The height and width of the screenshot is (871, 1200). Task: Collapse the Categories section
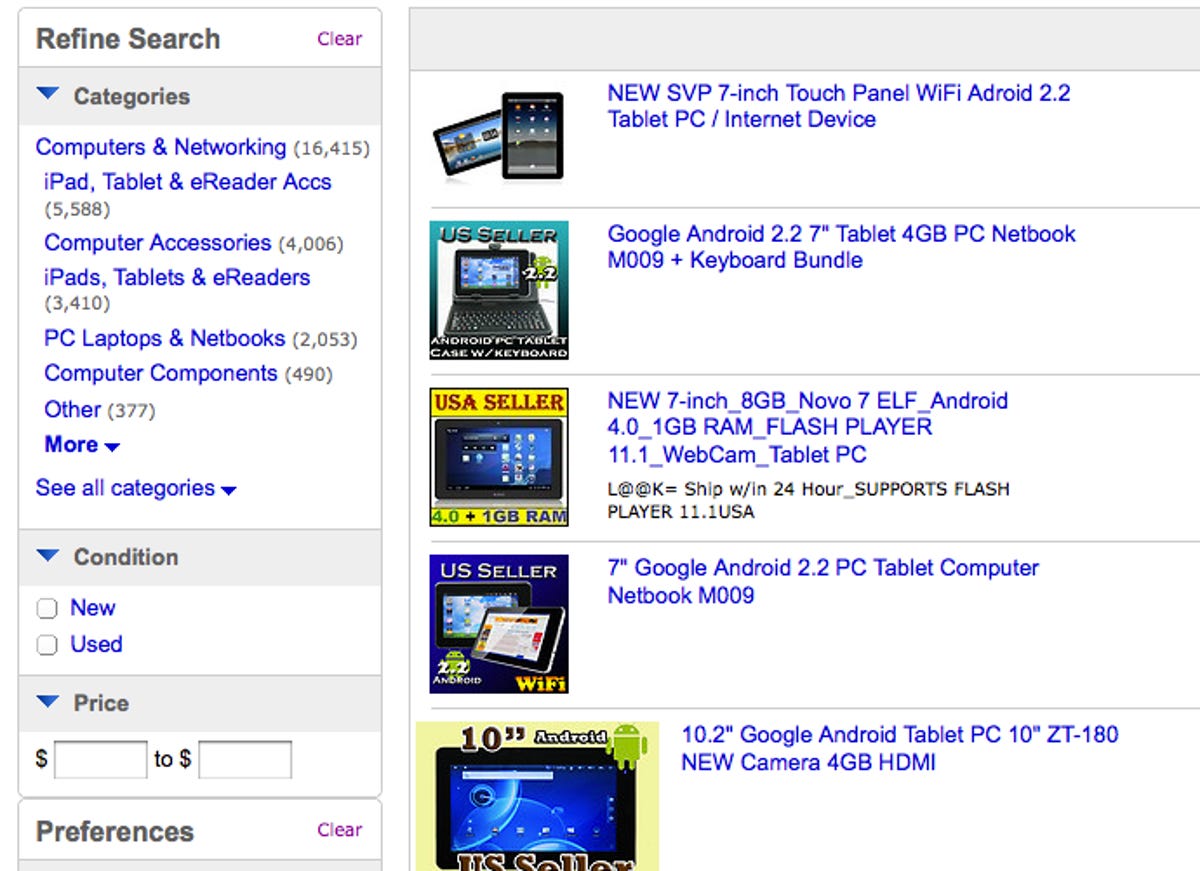(x=46, y=95)
